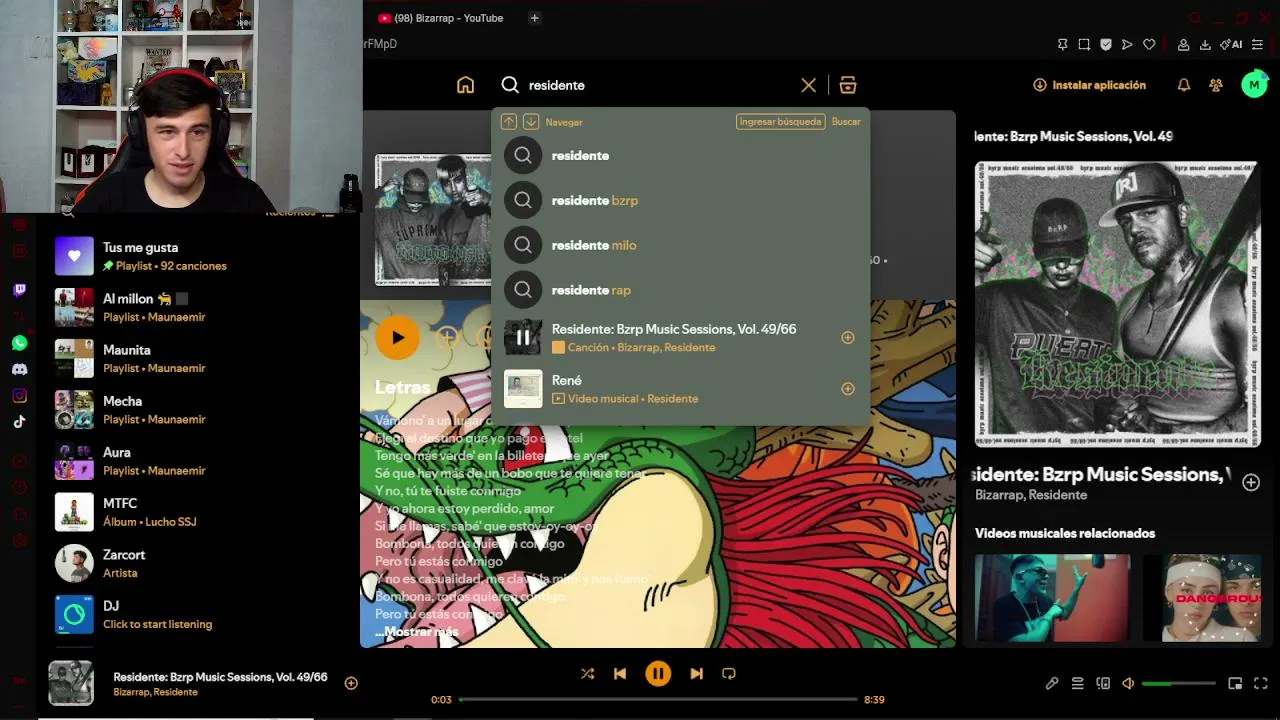The height and width of the screenshot is (720, 1280).
Task: Click now-playing bar album thumbnail
Action: tap(71, 683)
